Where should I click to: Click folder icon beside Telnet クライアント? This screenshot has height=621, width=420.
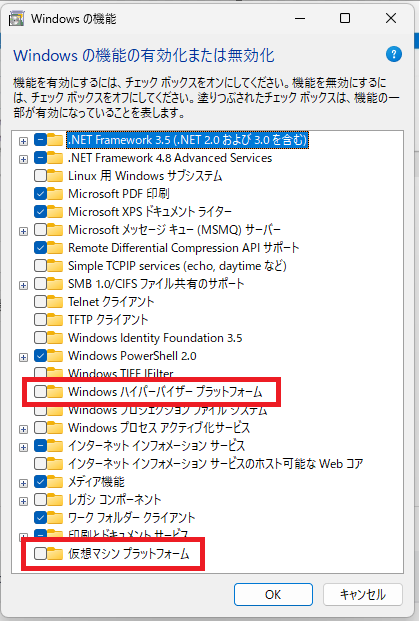click(55, 302)
